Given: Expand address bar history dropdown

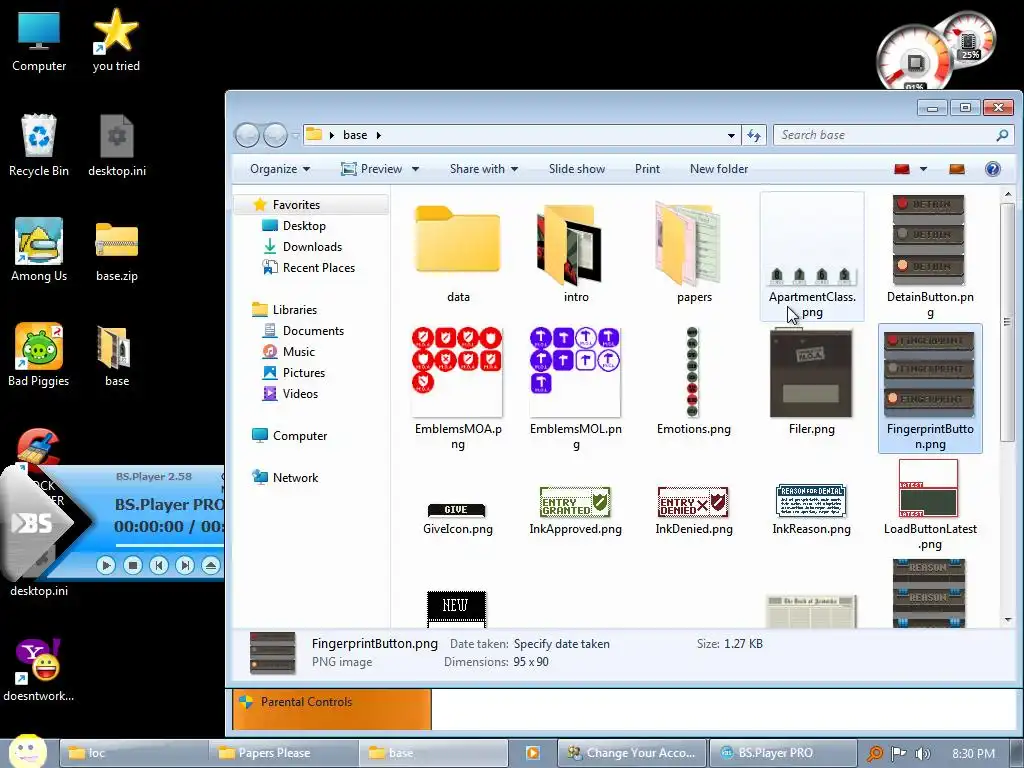Looking at the screenshot, I should 731,135.
